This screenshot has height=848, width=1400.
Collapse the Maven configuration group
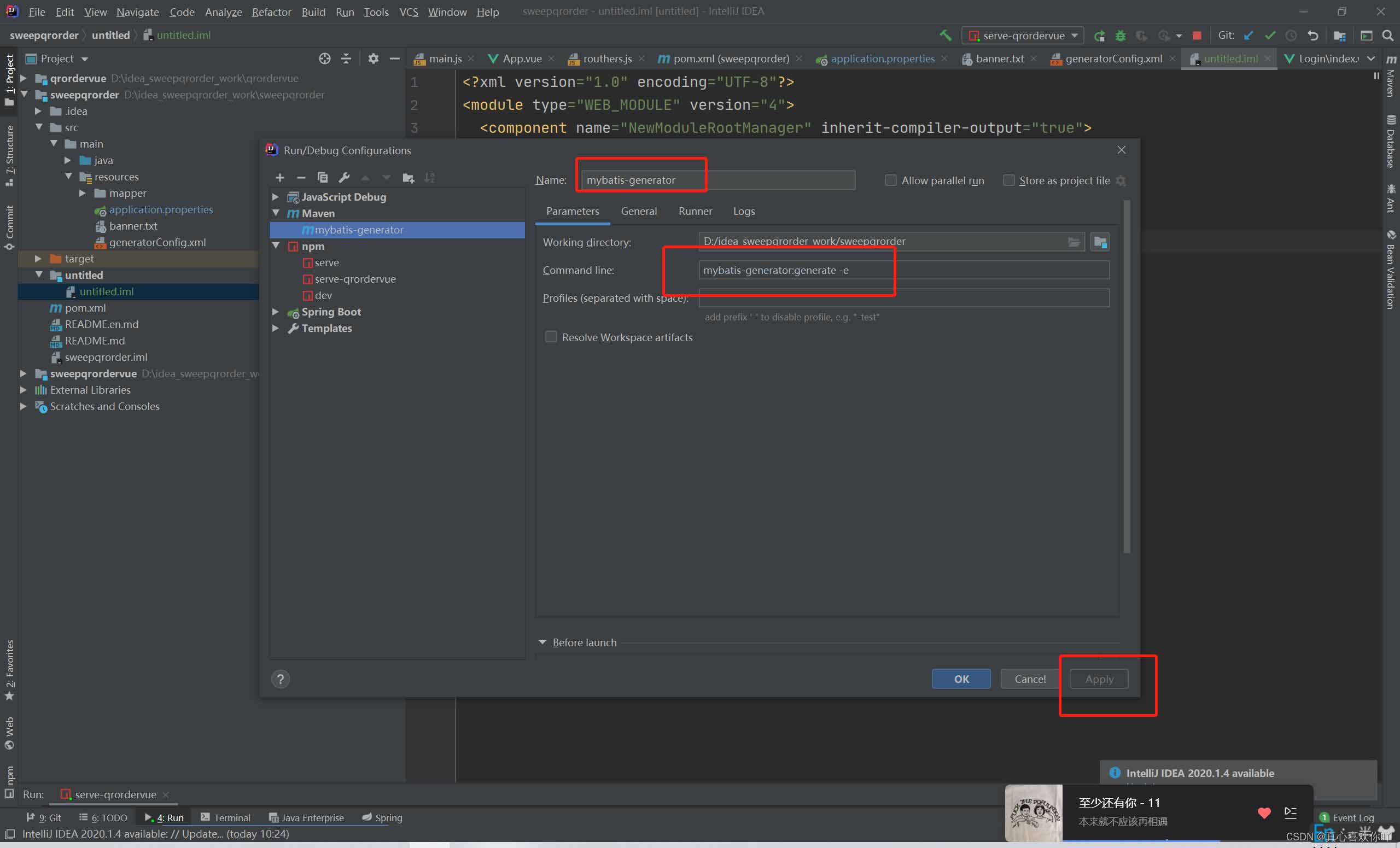[x=276, y=213]
